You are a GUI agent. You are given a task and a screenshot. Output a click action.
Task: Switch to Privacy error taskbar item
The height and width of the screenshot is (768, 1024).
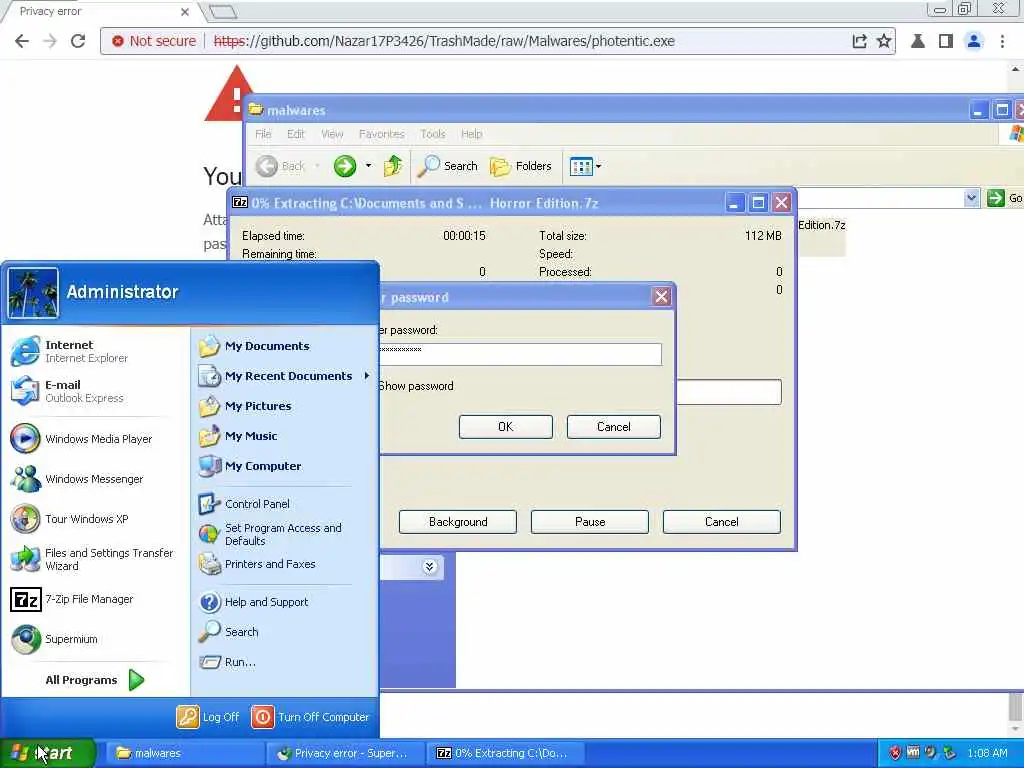344,753
